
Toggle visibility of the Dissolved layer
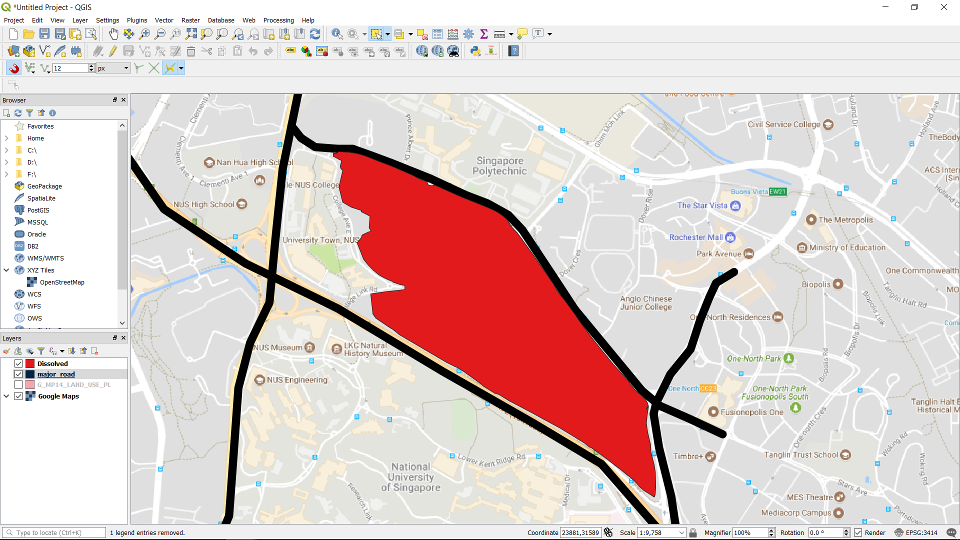tap(18, 363)
